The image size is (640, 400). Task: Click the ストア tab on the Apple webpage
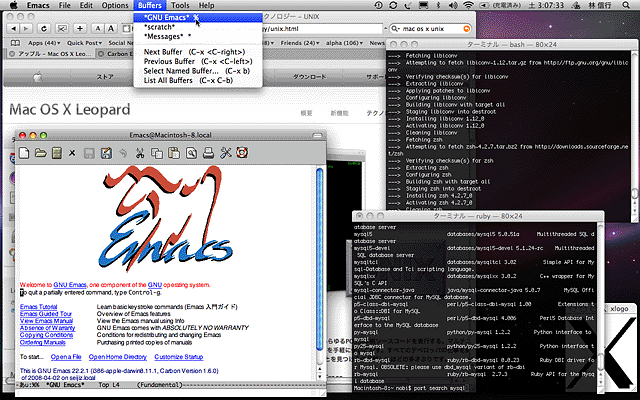(x=104, y=77)
